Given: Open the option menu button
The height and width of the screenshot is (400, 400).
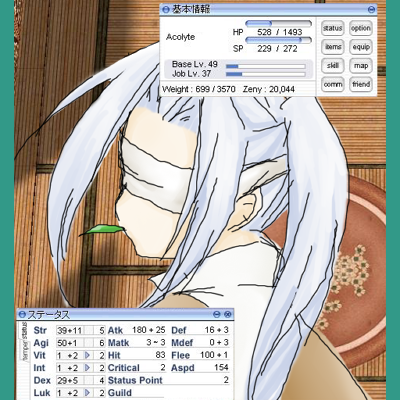Looking at the screenshot, I should coord(361,28).
